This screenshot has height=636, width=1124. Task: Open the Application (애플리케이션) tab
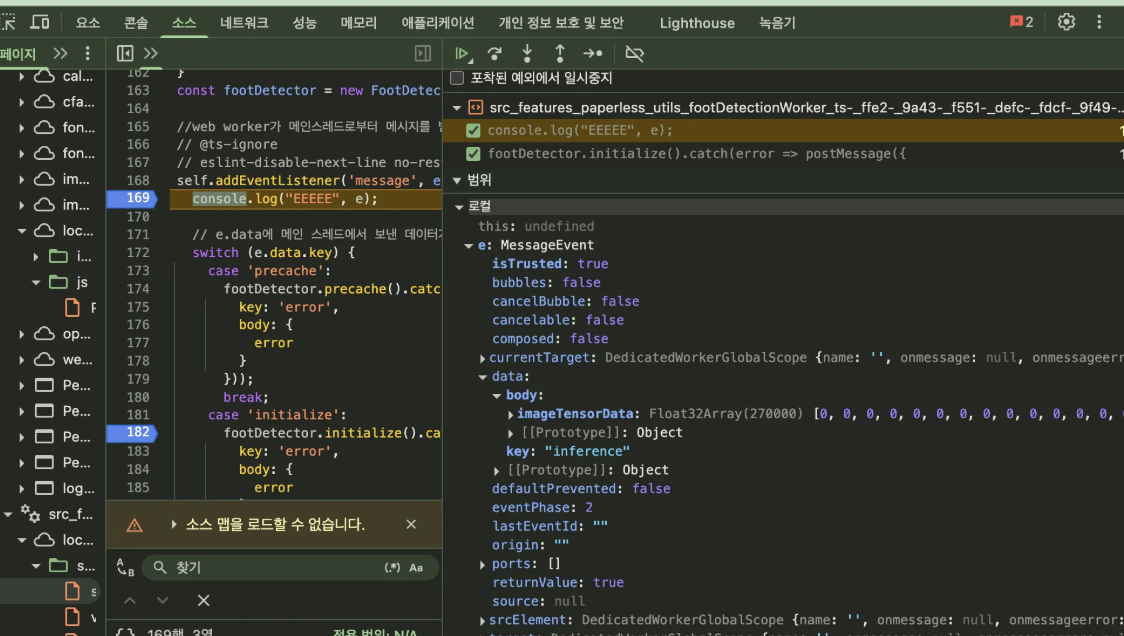pyautogui.click(x=438, y=22)
